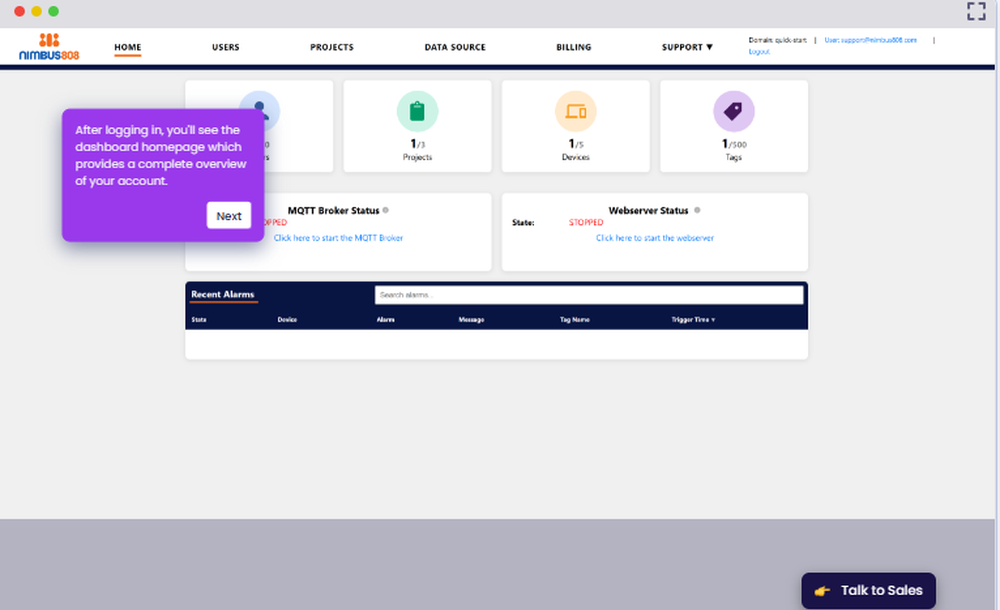The image size is (1000, 610).
Task: Click the fullscreen icon in top-right corner
Action: (x=975, y=12)
